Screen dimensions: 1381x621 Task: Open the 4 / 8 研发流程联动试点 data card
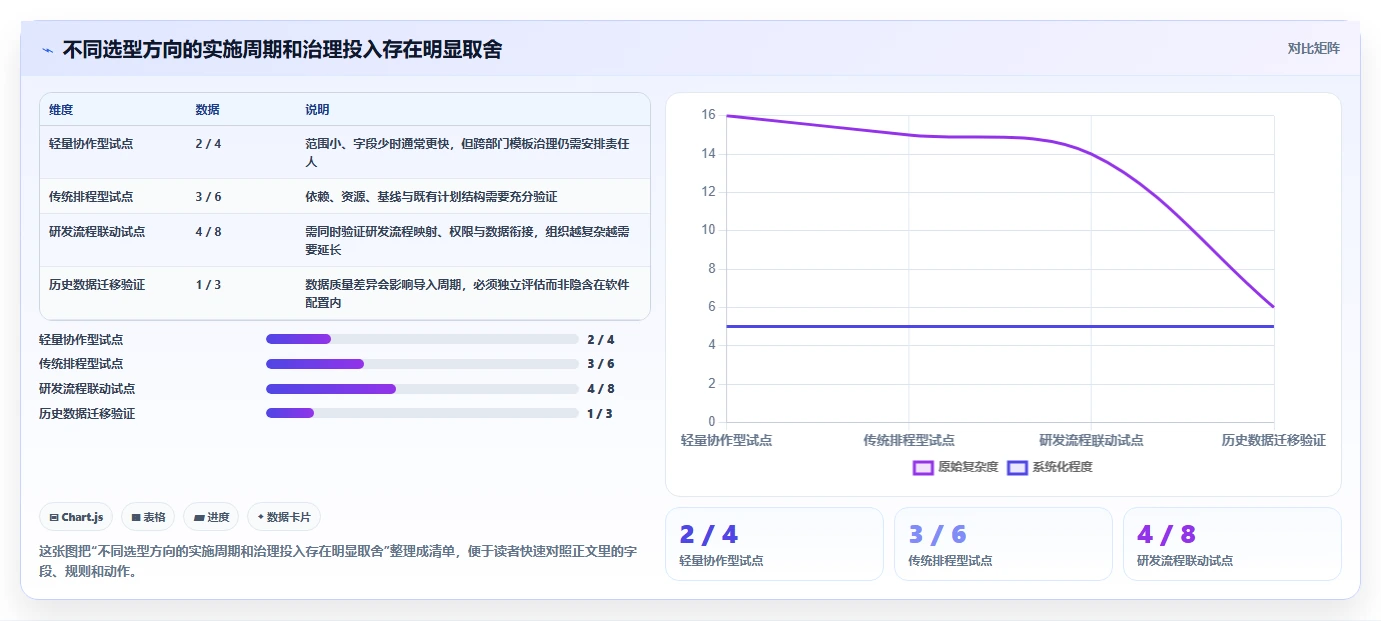(x=1232, y=544)
